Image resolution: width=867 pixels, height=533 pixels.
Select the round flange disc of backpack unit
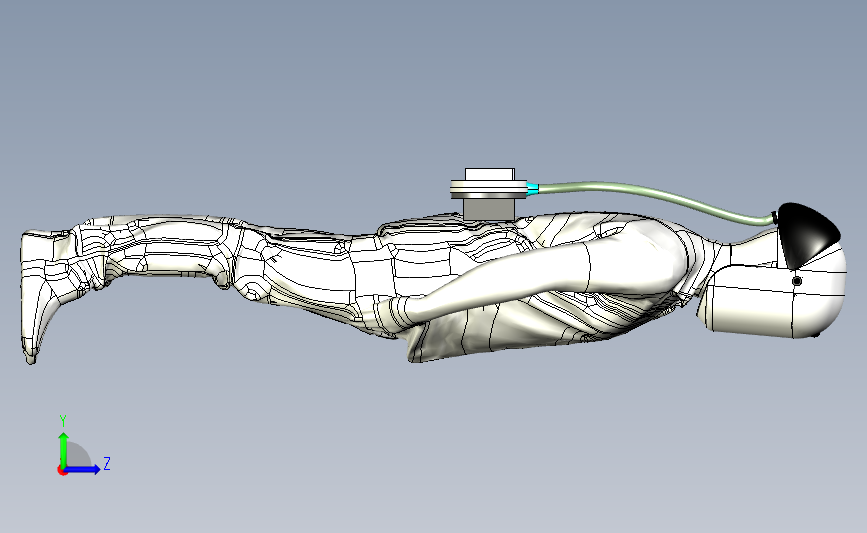pos(489,189)
